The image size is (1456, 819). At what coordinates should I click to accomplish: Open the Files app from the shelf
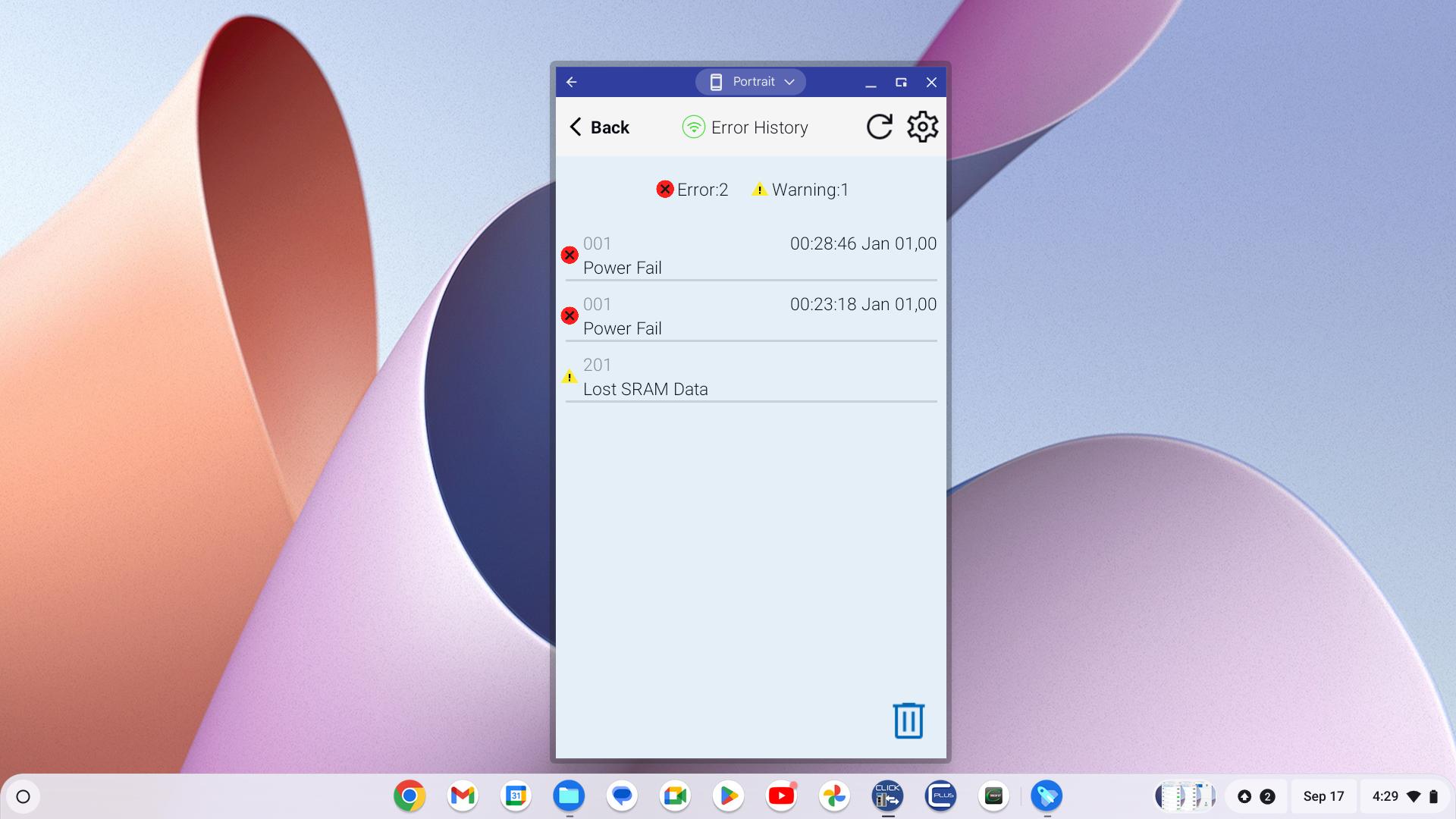tap(569, 796)
